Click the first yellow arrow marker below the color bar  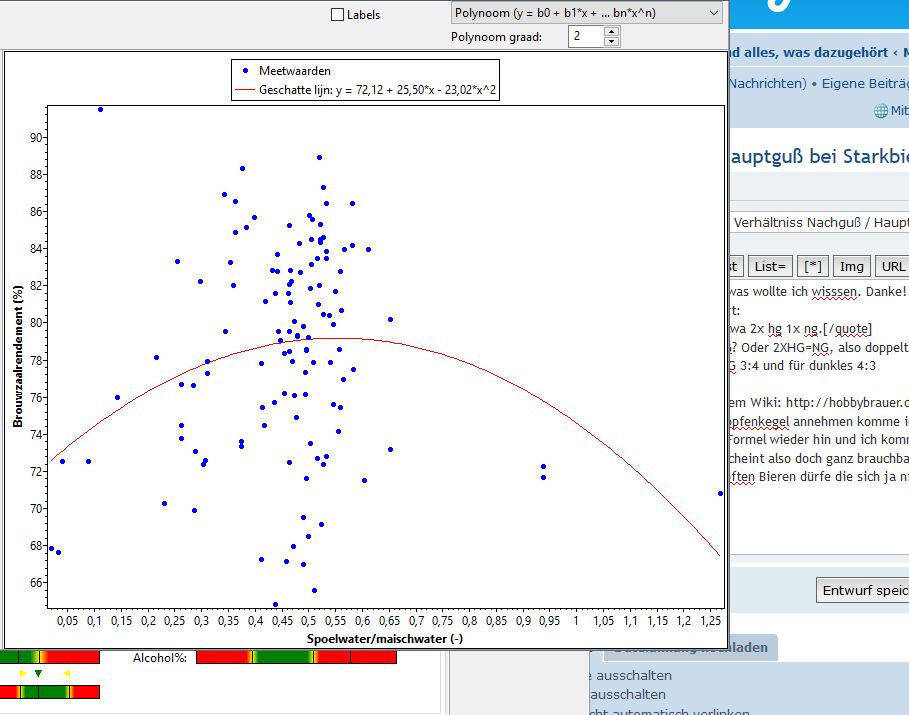pos(22,674)
